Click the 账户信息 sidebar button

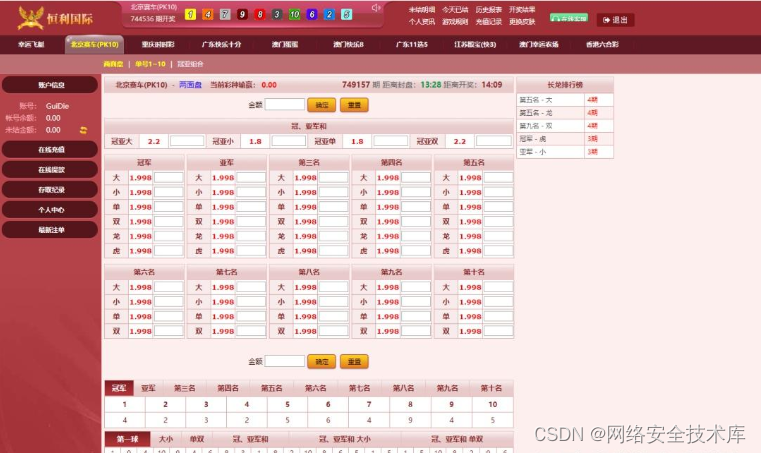coord(50,85)
